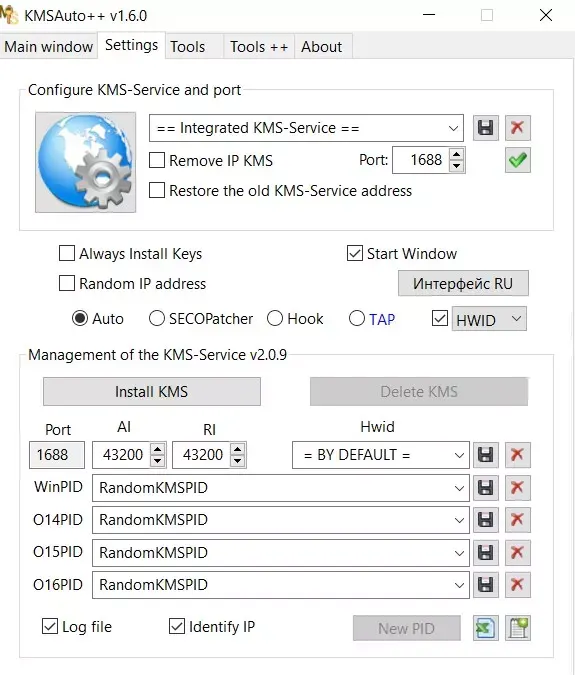Decrease the top Port value 1688
Viewport: 575px width, 675px height.
point(457,166)
